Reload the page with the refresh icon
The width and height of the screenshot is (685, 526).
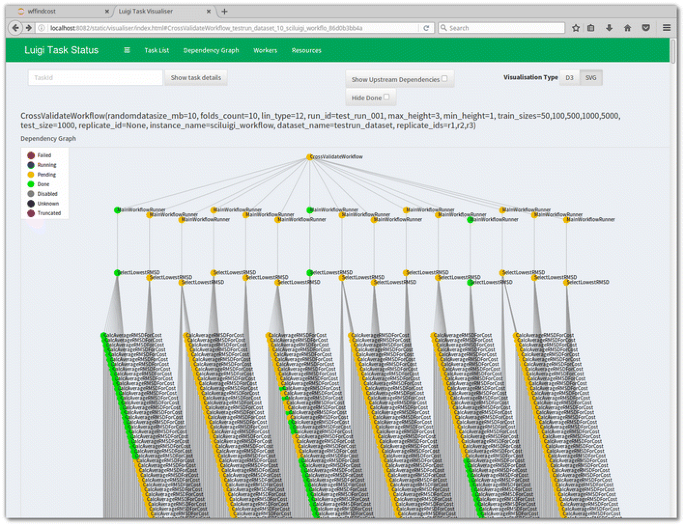pyautogui.click(x=427, y=28)
